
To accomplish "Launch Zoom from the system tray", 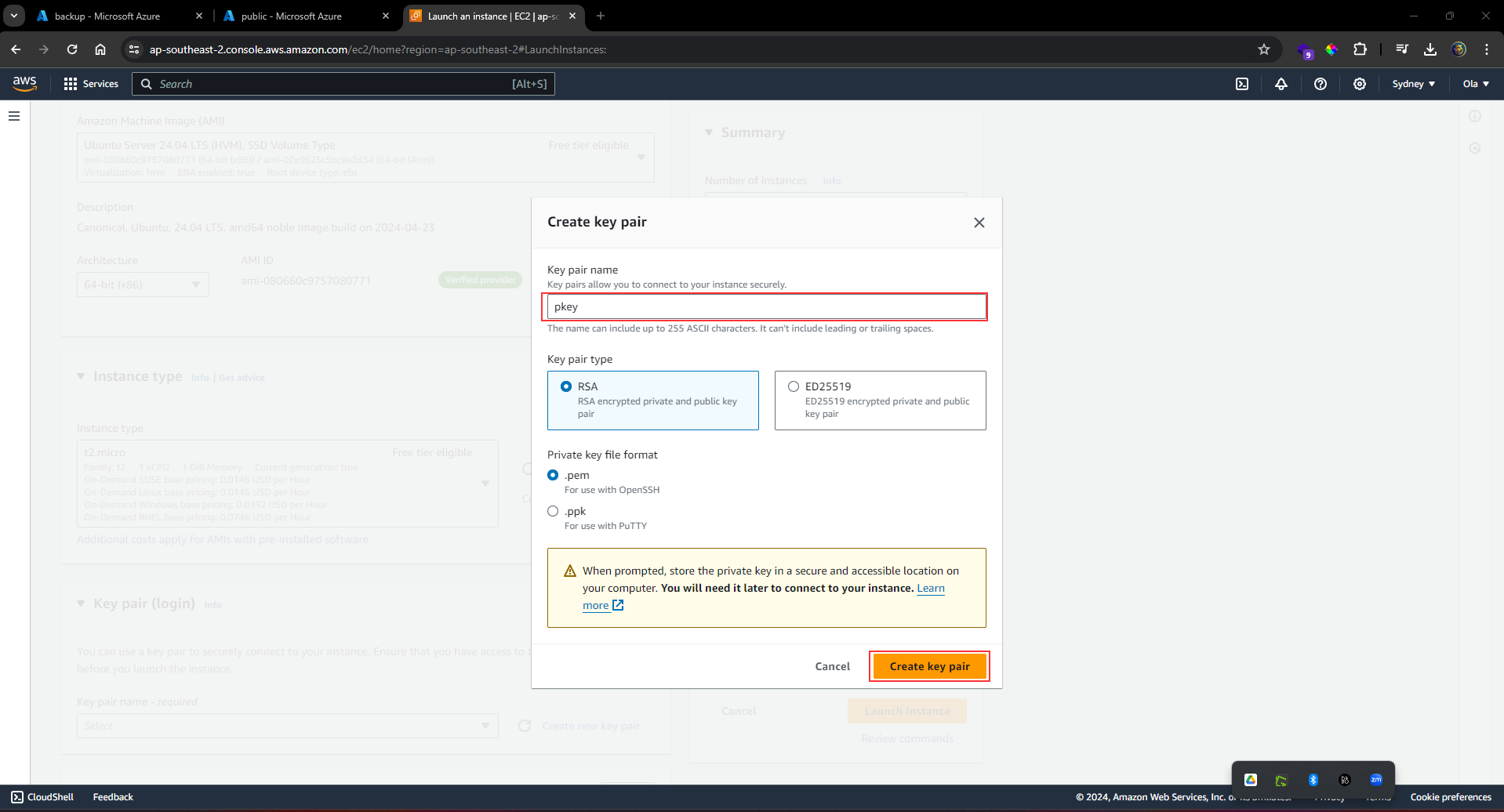I will tap(1376, 779).
